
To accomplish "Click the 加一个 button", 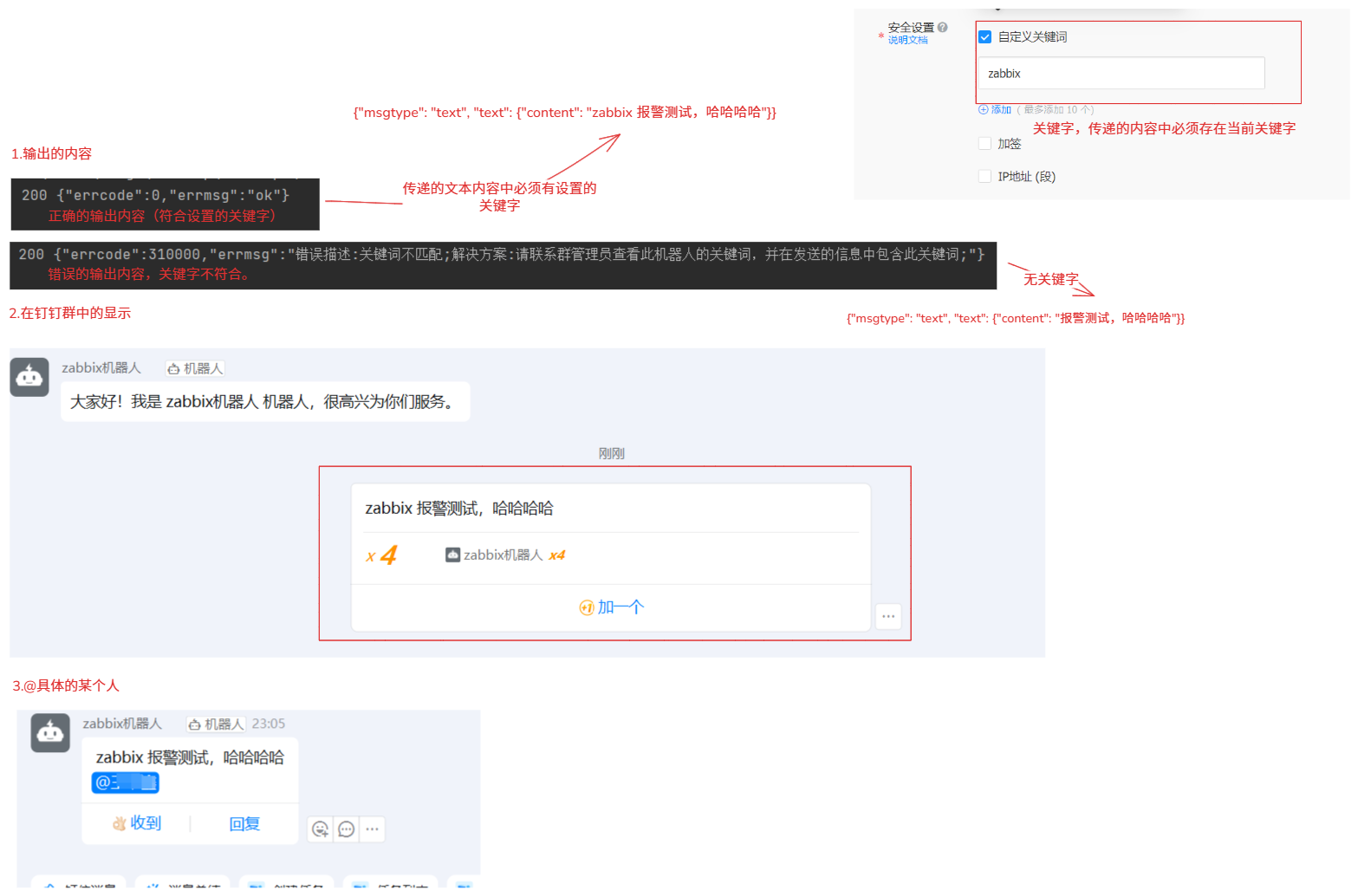I will pos(611,607).
